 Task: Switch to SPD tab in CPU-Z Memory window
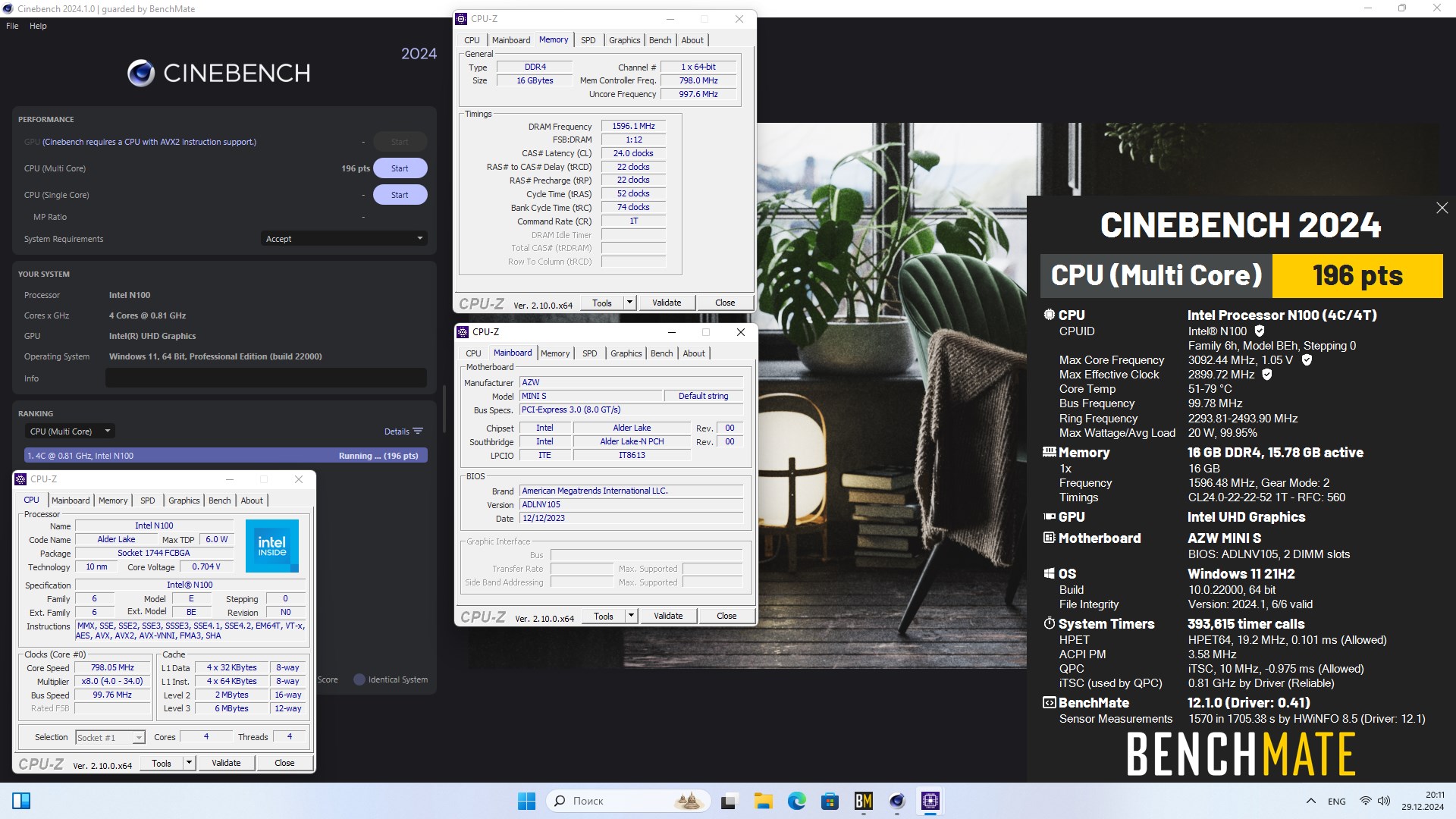point(588,40)
